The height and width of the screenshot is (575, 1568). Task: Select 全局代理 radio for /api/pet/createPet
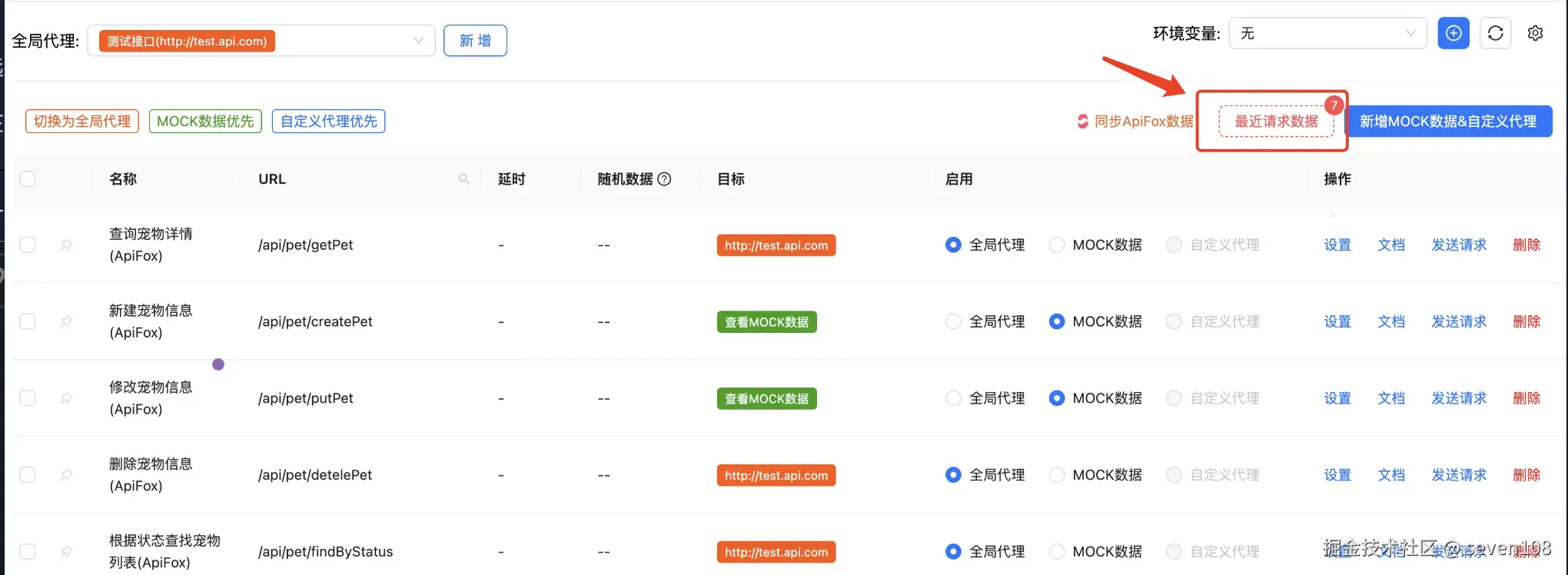click(x=953, y=321)
